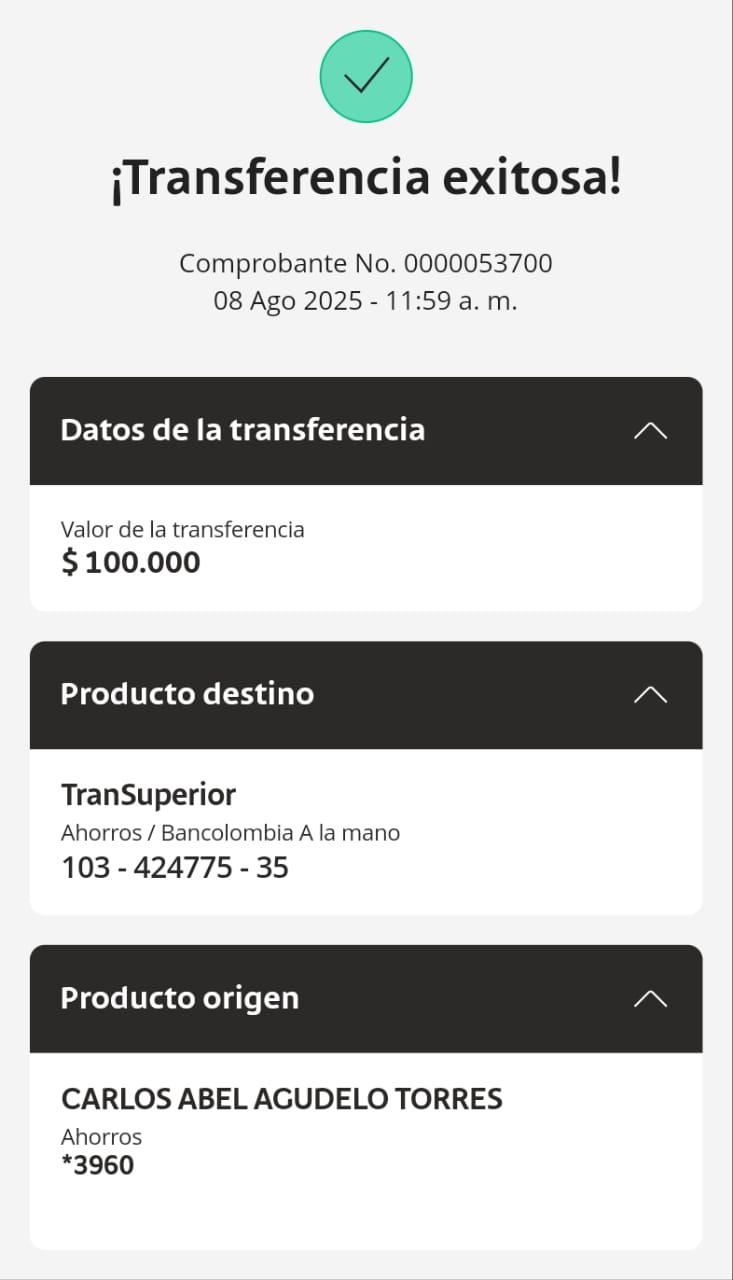733x1280 pixels.
Task: Tap the name CARLOS ABEL AGUDELO TORRES
Action: click(x=281, y=1099)
